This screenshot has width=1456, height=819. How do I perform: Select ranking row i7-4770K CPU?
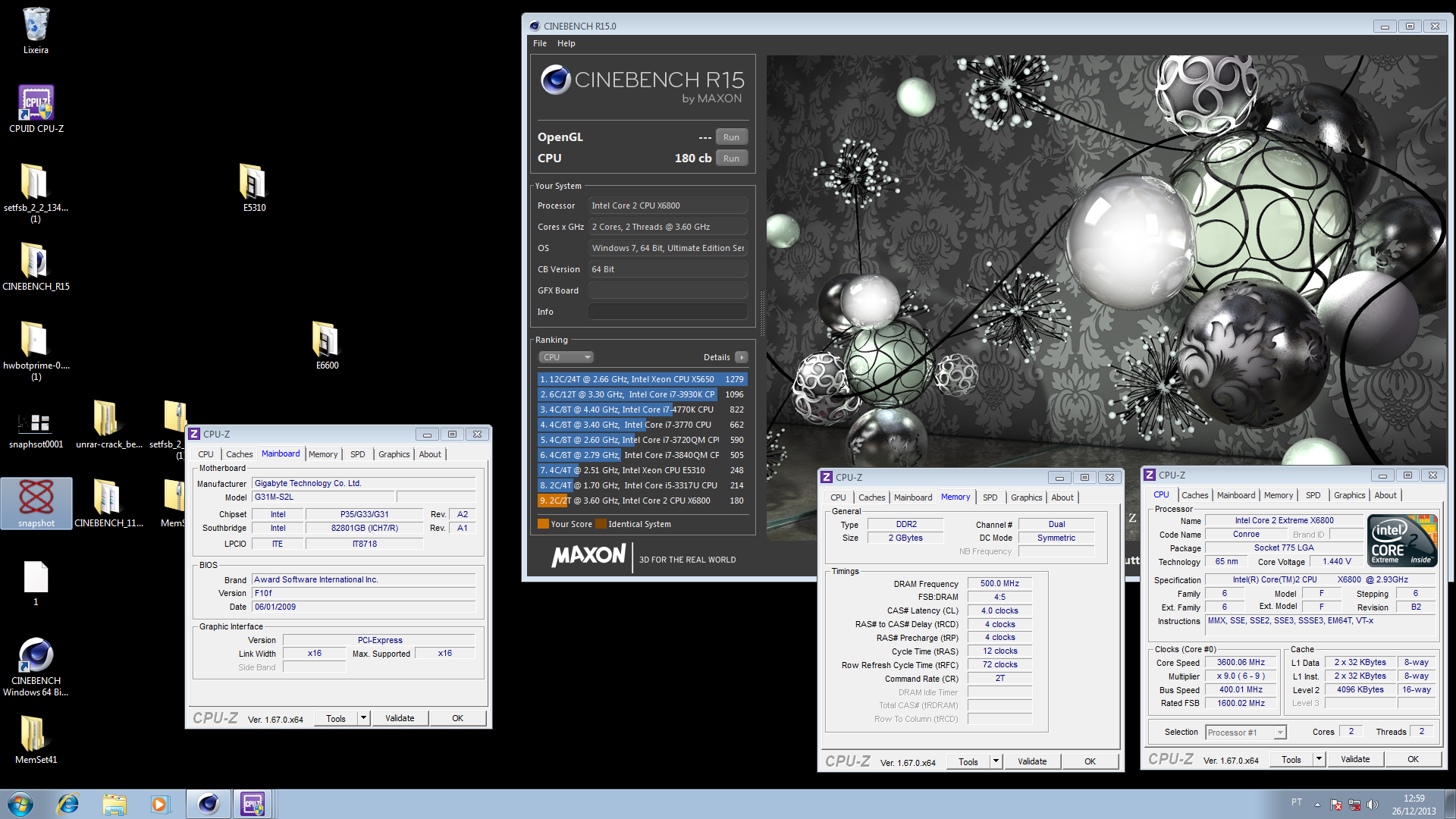(x=642, y=409)
